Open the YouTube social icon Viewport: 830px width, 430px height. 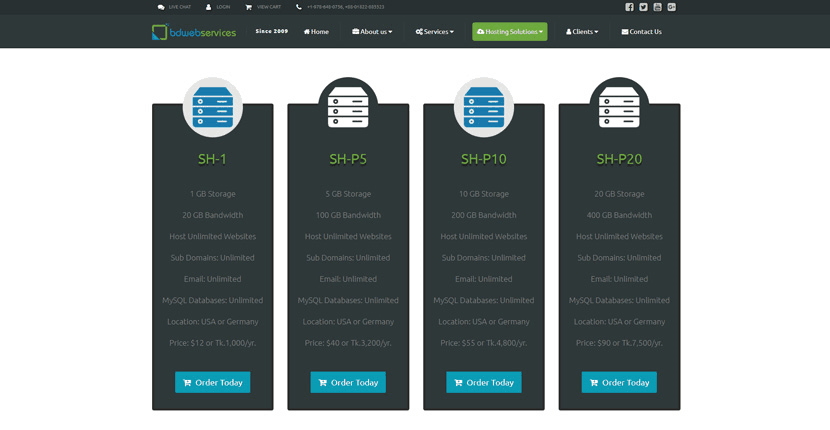[657, 7]
